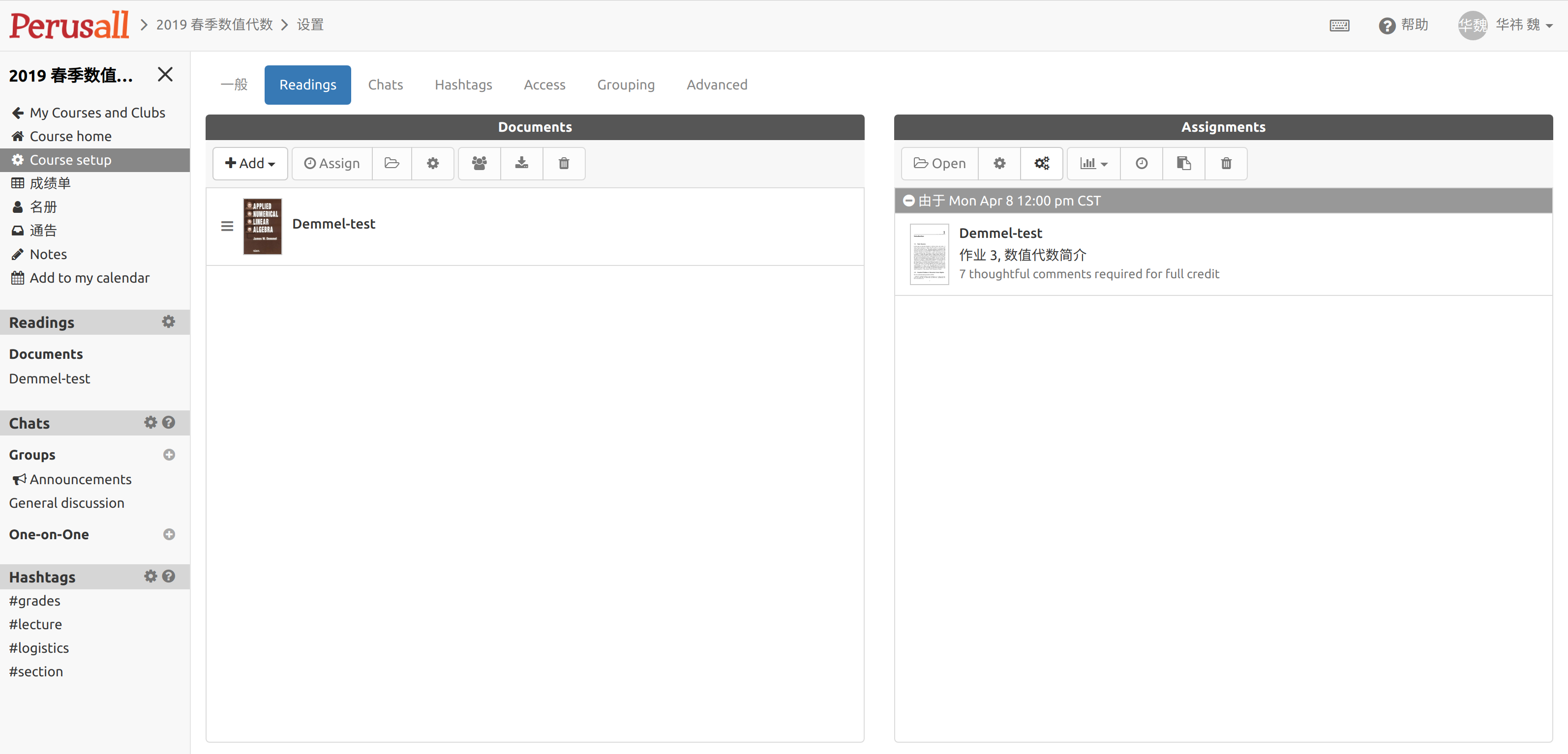Click the Perusall logo
Viewport: 1568px width, 754px height.
[69, 25]
